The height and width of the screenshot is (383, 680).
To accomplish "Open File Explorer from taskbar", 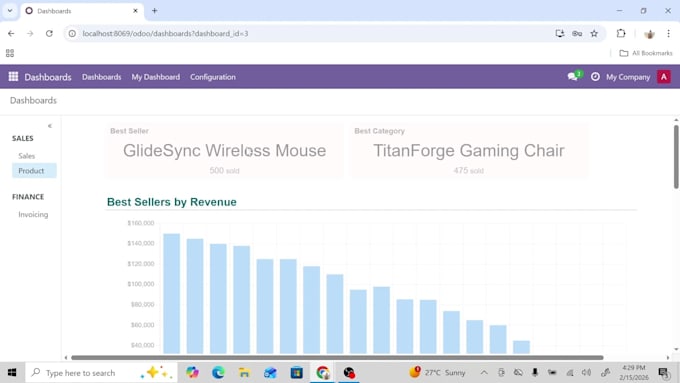I will (x=244, y=373).
